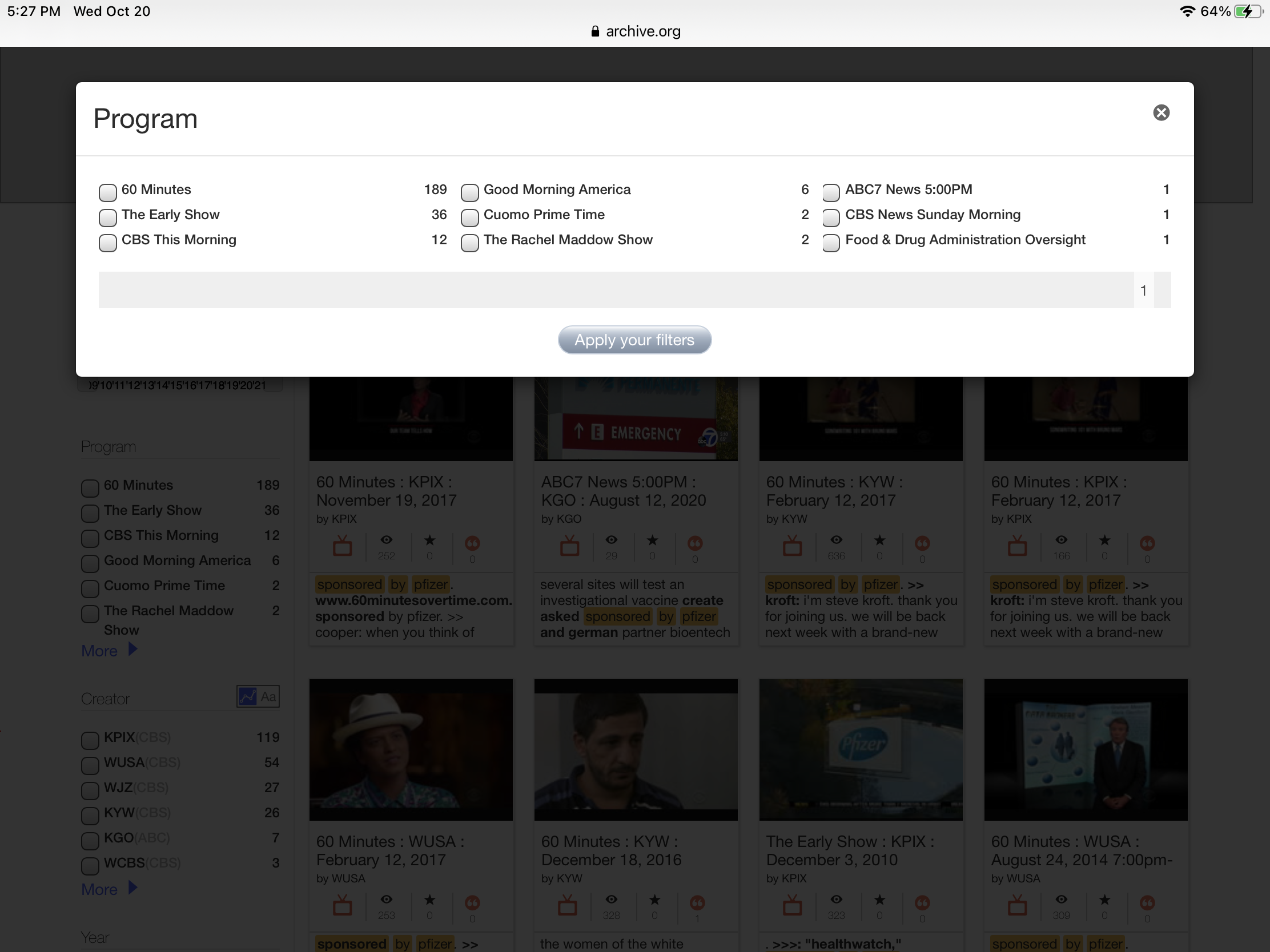
Task: Click views eye icon on ABC7 News card
Action: coord(612,540)
